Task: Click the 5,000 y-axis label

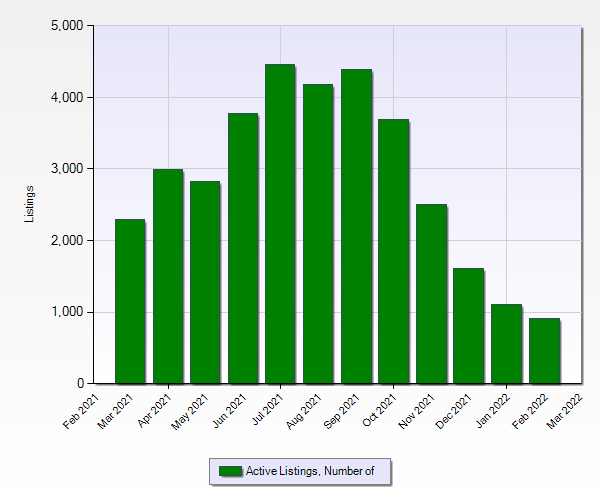Action: click(67, 26)
